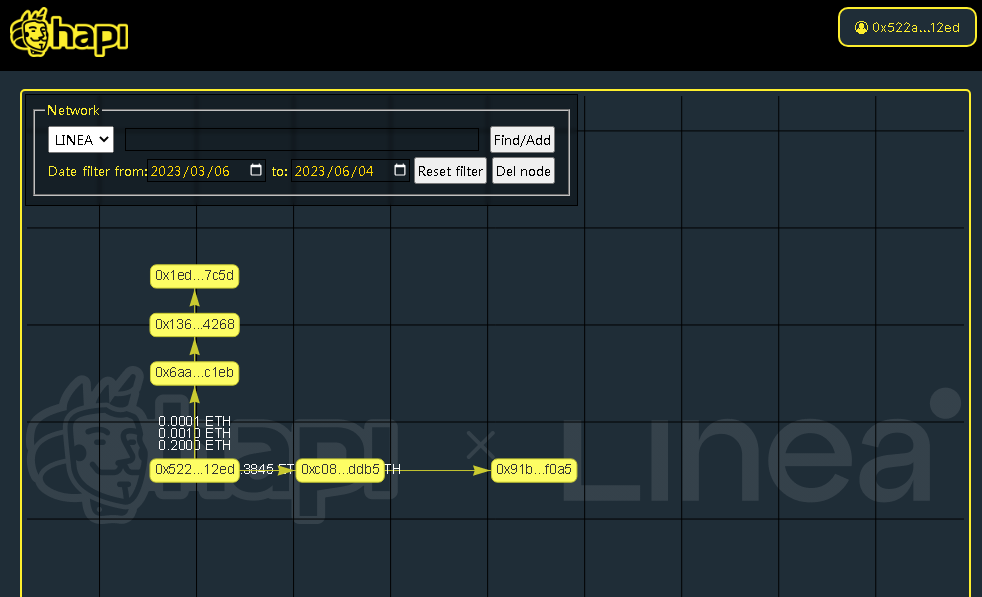The image size is (982, 597).
Task: Edit the date filter from field 2023/03/06
Action: click(x=206, y=171)
